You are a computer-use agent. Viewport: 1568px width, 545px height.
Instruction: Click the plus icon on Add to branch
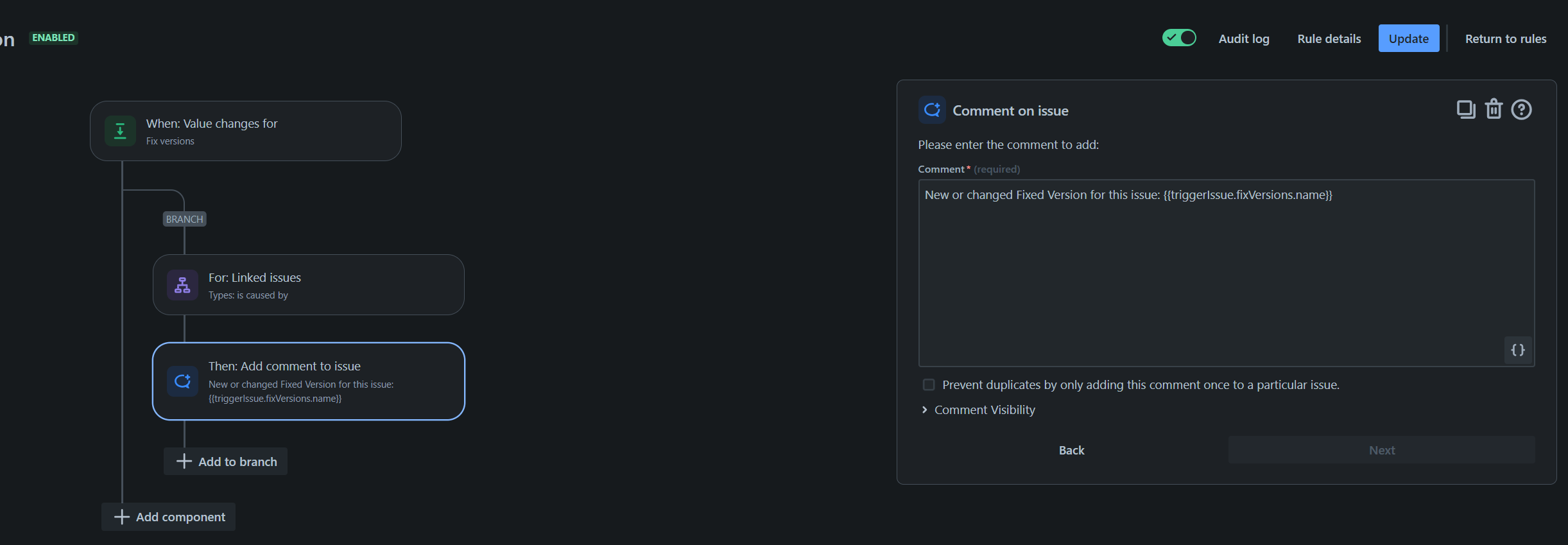click(x=184, y=461)
